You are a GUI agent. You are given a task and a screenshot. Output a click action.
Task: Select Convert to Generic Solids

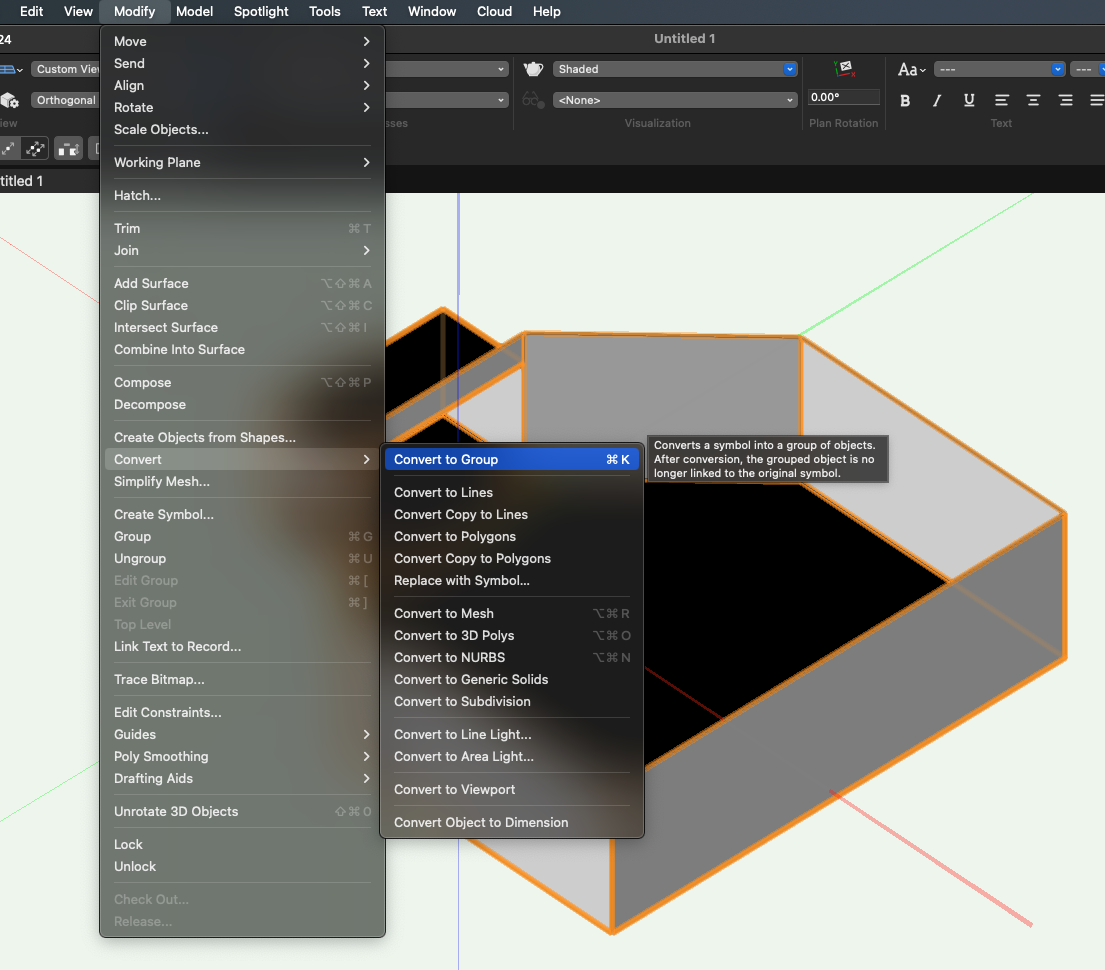tap(471, 680)
